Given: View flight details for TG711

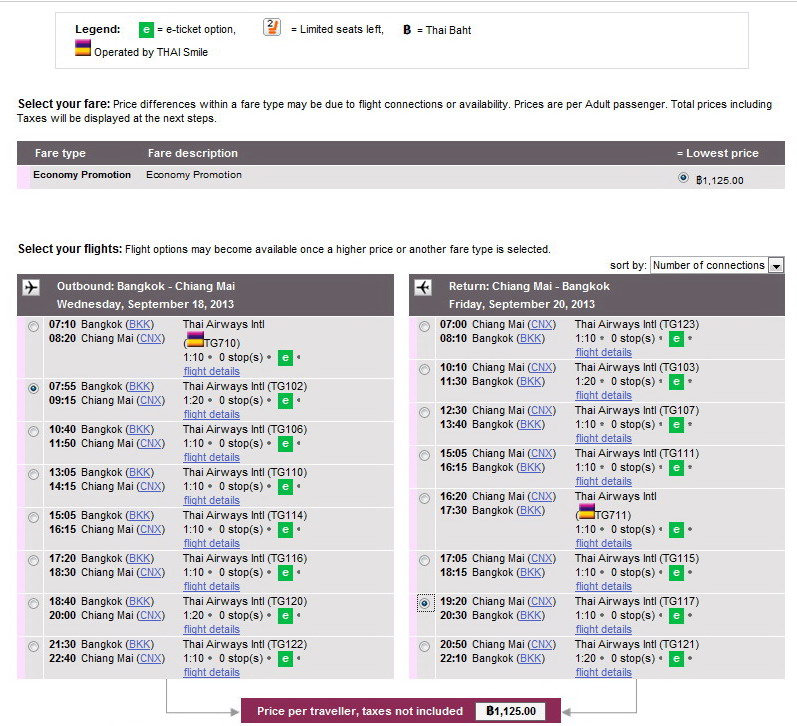Looking at the screenshot, I should point(603,543).
